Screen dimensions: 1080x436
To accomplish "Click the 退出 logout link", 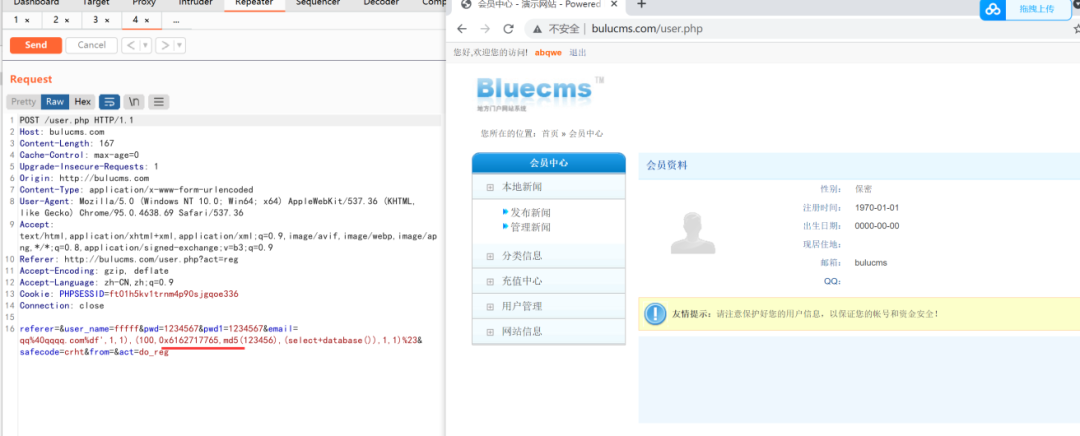I will [578, 52].
